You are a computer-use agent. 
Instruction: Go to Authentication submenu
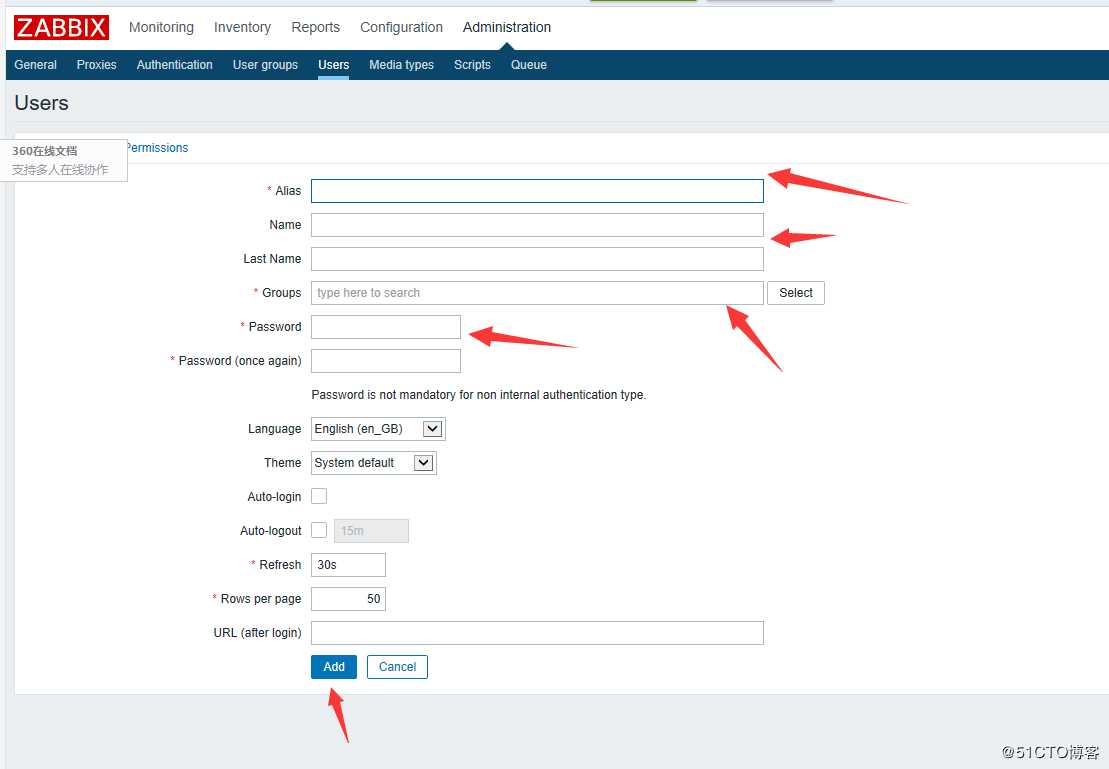tap(175, 65)
